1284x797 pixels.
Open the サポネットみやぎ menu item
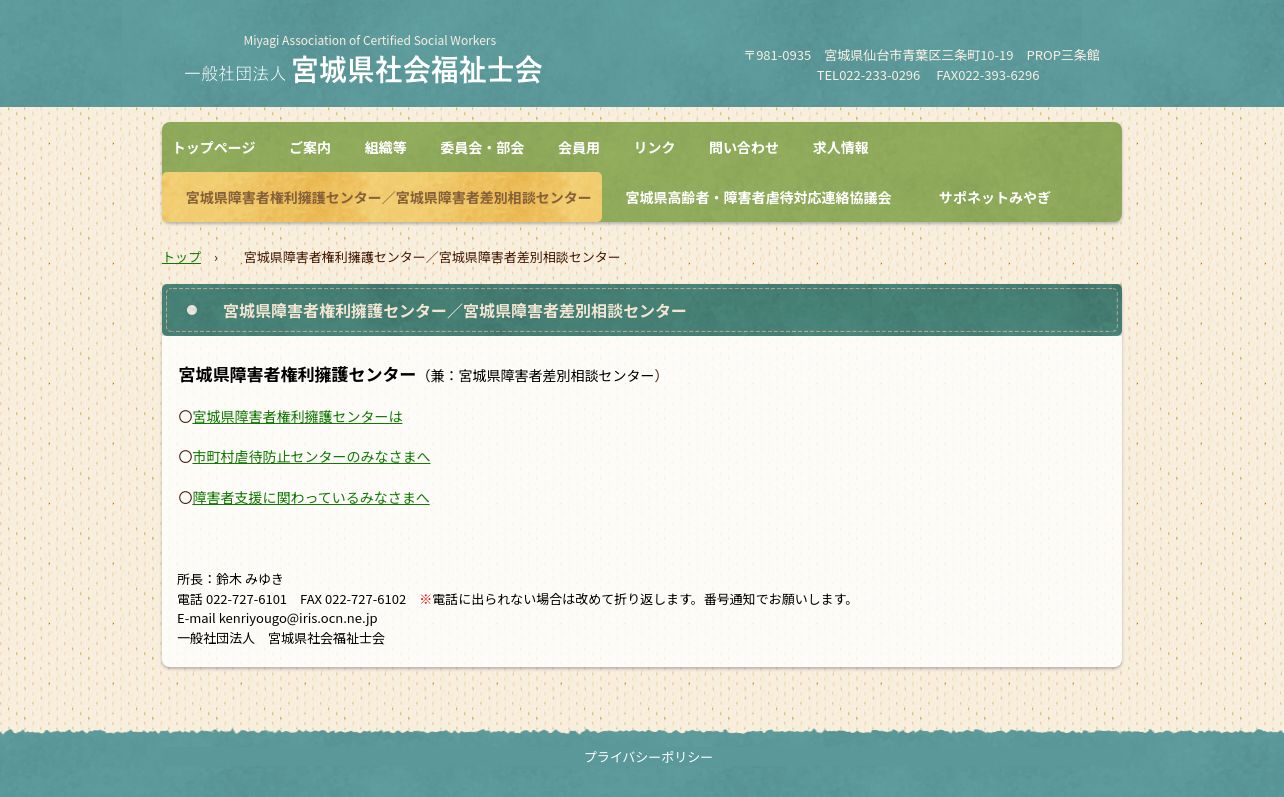tap(994, 198)
